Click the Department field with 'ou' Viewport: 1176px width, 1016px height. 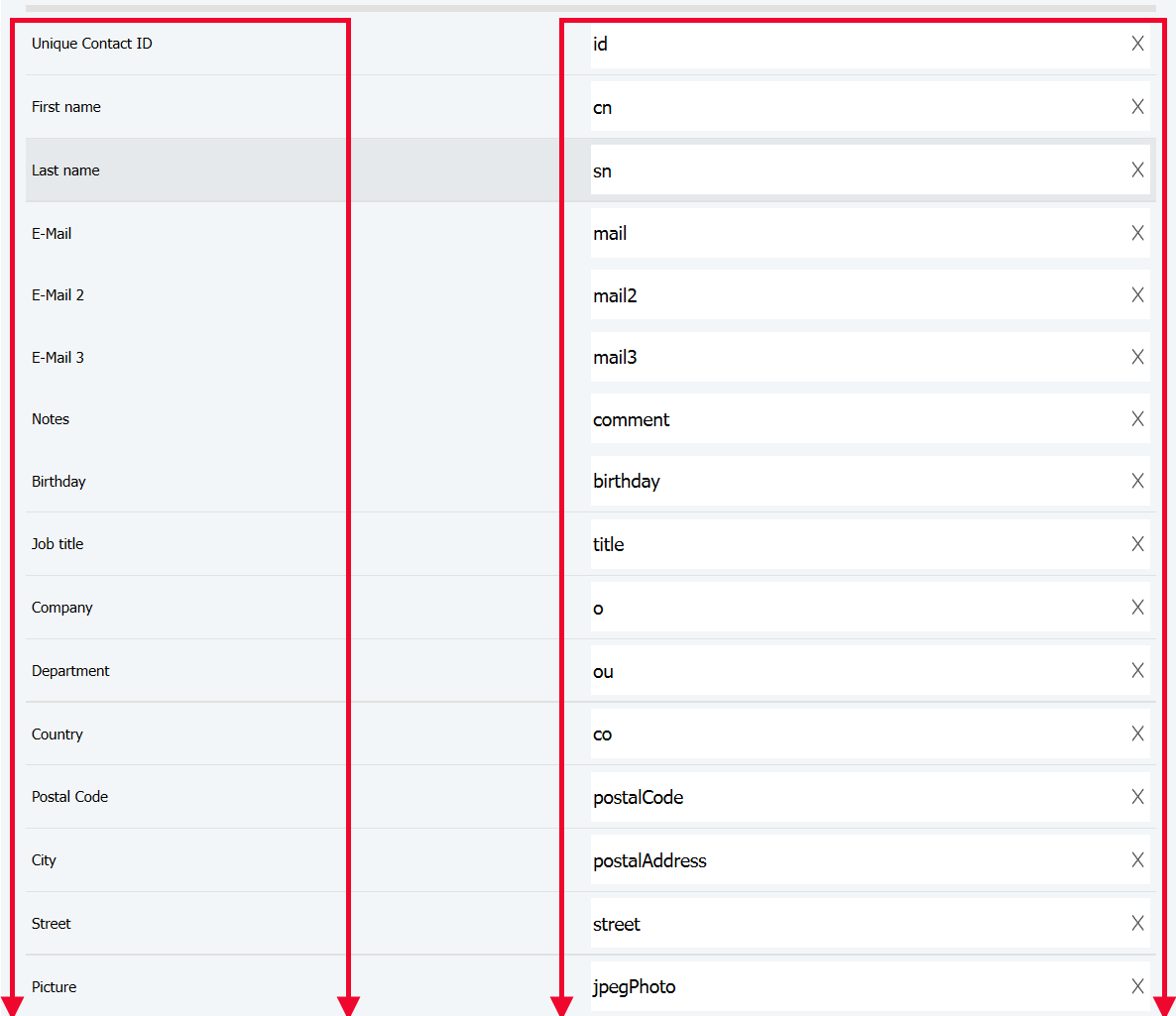(853, 671)
